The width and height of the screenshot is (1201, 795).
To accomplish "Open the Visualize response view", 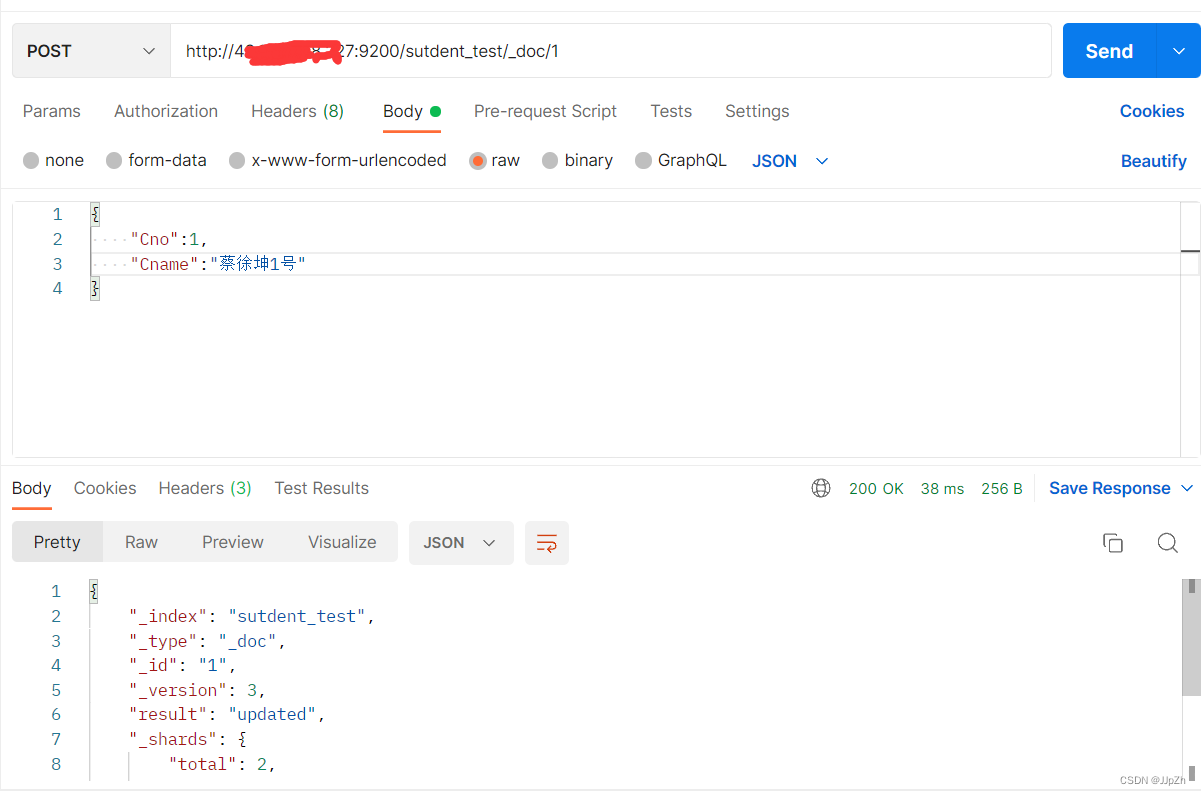I will click(342, 542).
